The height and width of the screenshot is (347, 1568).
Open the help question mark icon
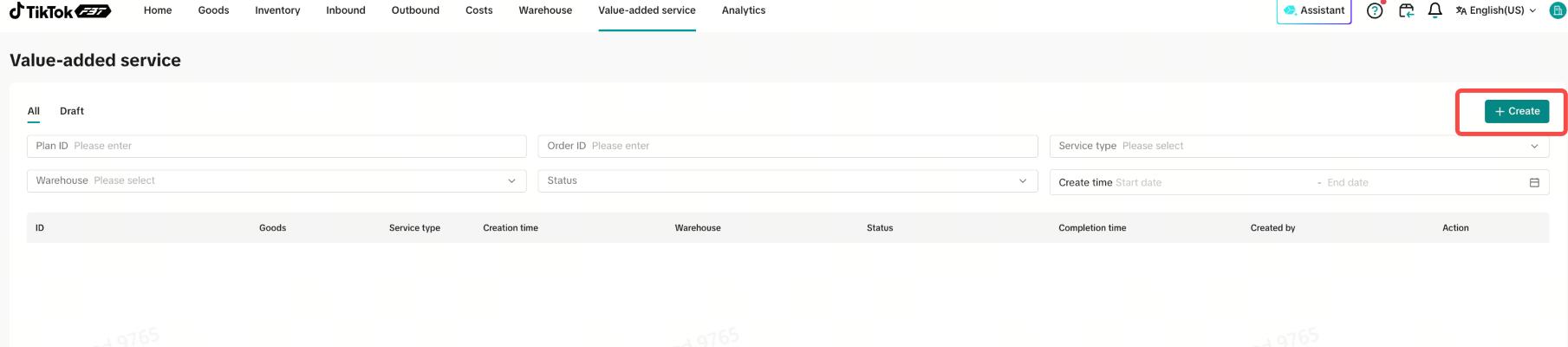(x=1375, y=10)
